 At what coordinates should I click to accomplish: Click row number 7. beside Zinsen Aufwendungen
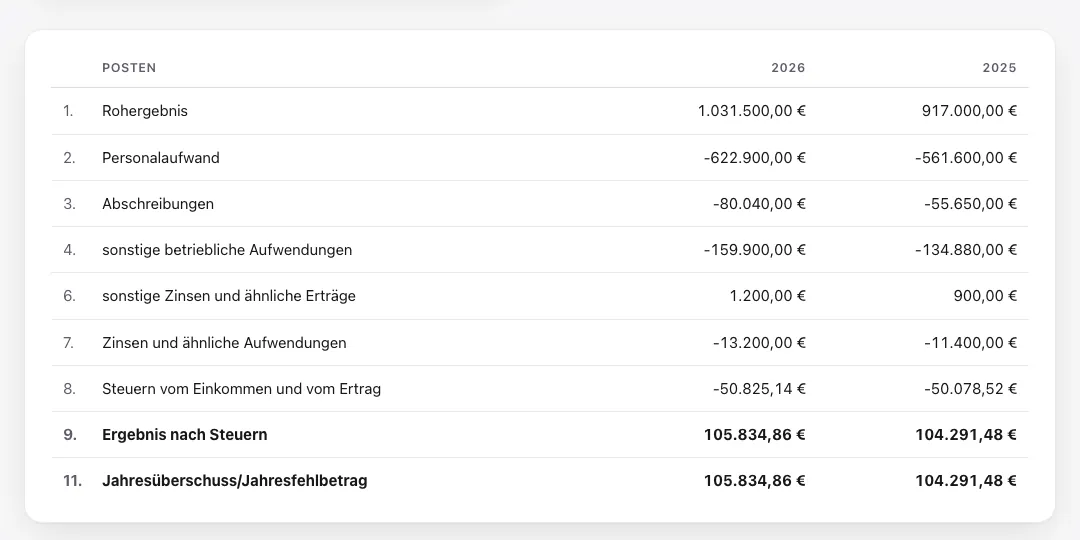(x=69, y=342)
